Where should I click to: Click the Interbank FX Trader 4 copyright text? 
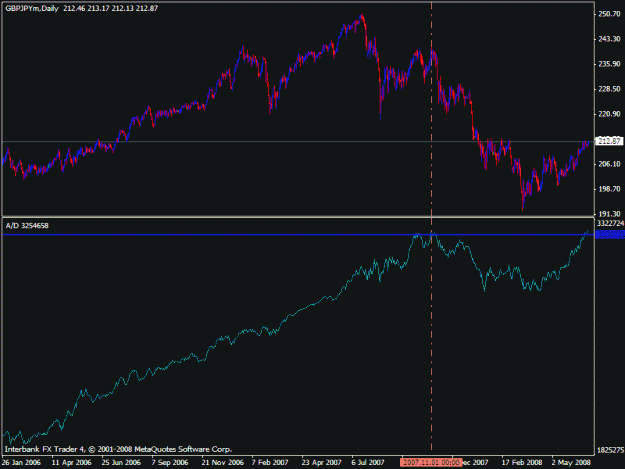click(118, 449)
